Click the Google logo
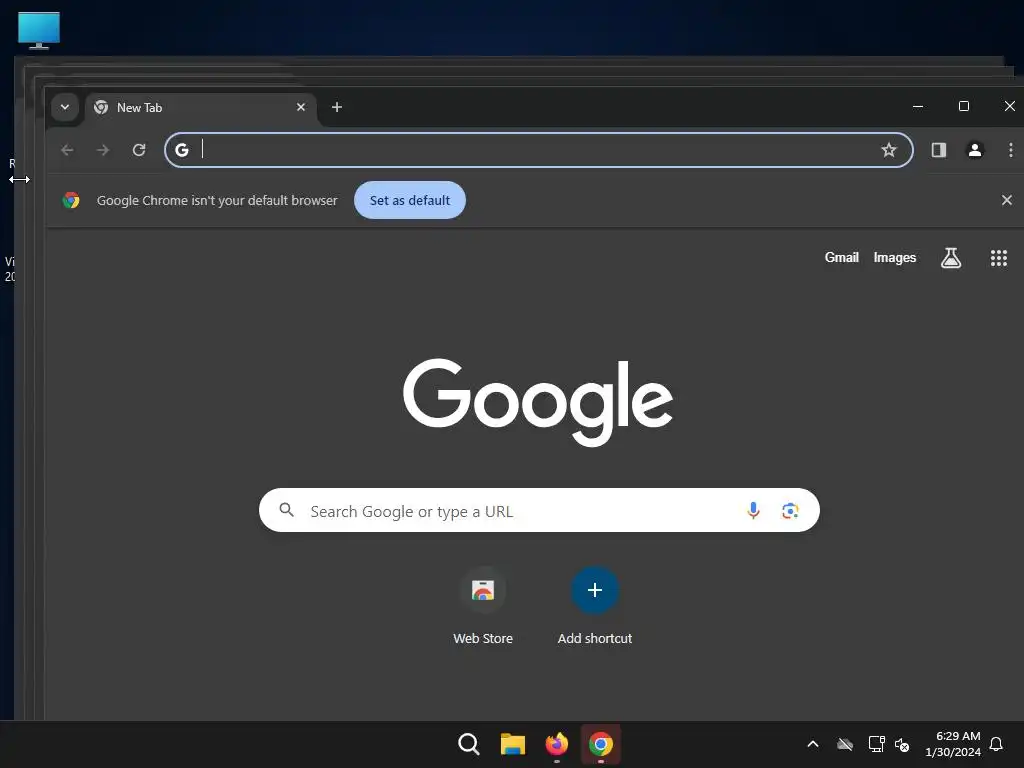The width and height of the screenshot is (1024, 768). point(538,402)
